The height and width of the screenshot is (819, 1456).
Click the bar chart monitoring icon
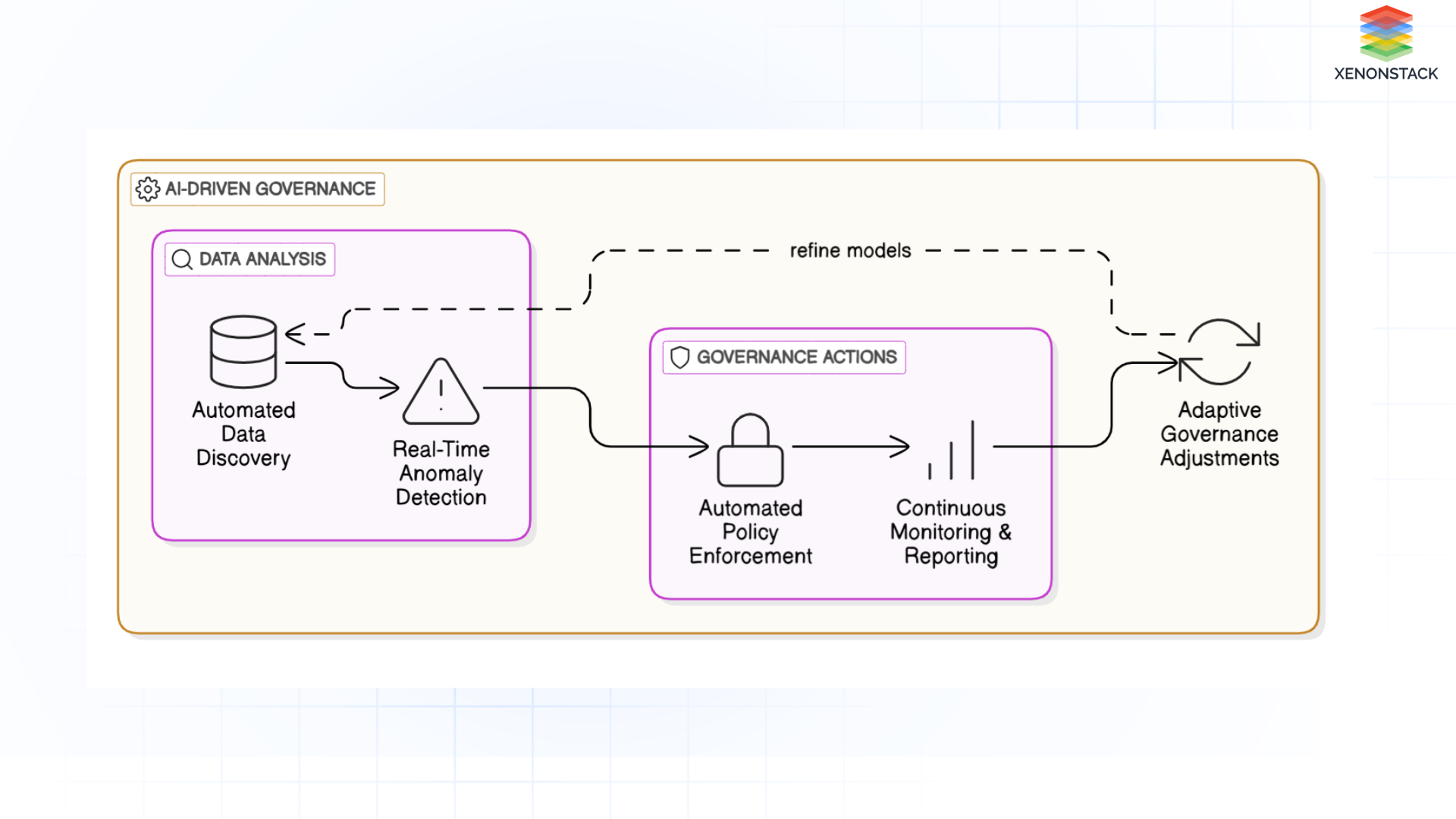(951, 450)
